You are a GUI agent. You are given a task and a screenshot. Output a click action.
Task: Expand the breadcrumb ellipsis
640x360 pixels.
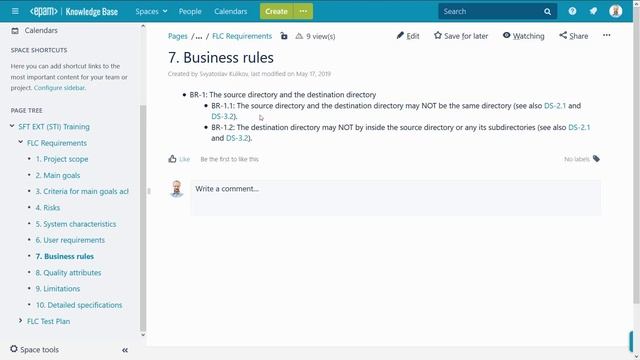(199, 37)
